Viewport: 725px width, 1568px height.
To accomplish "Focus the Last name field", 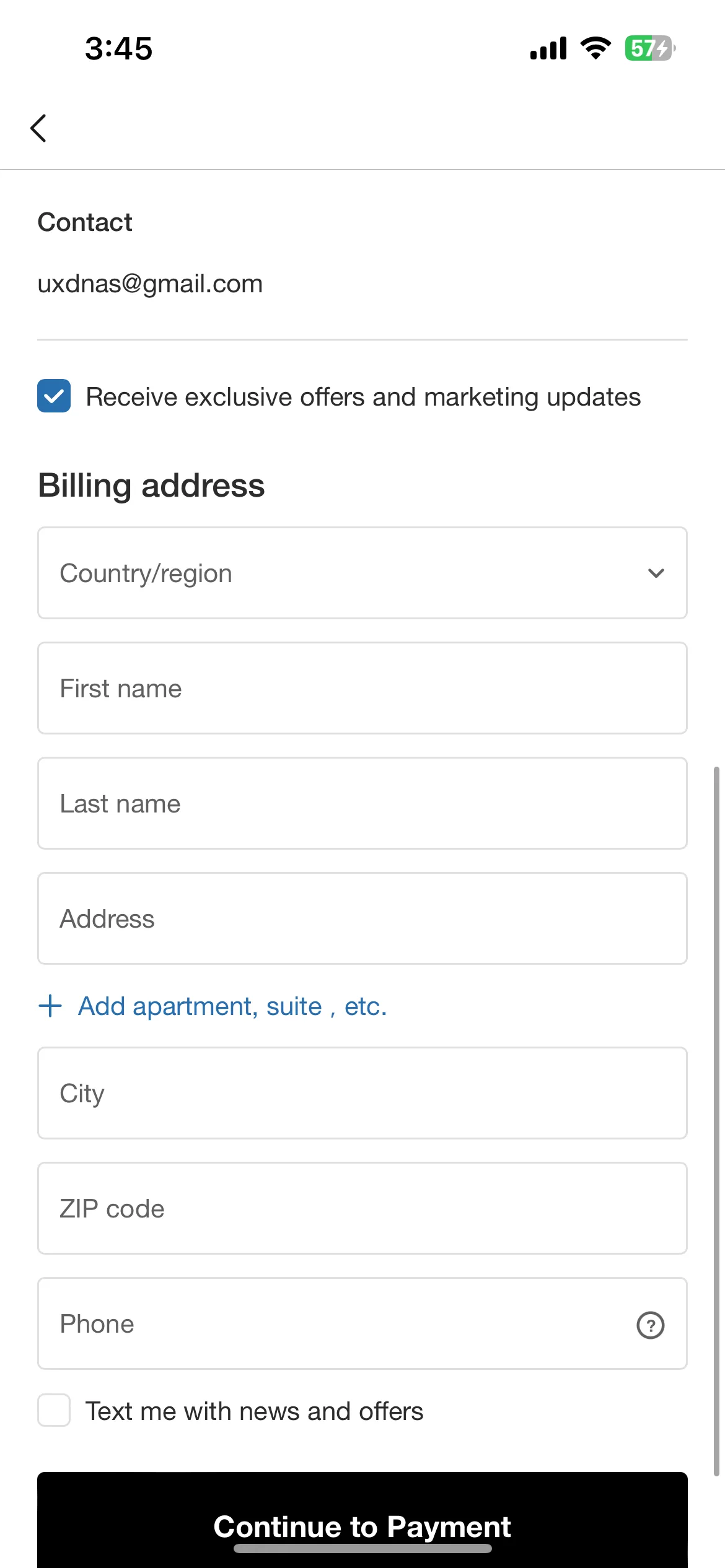I will [362, 803].
